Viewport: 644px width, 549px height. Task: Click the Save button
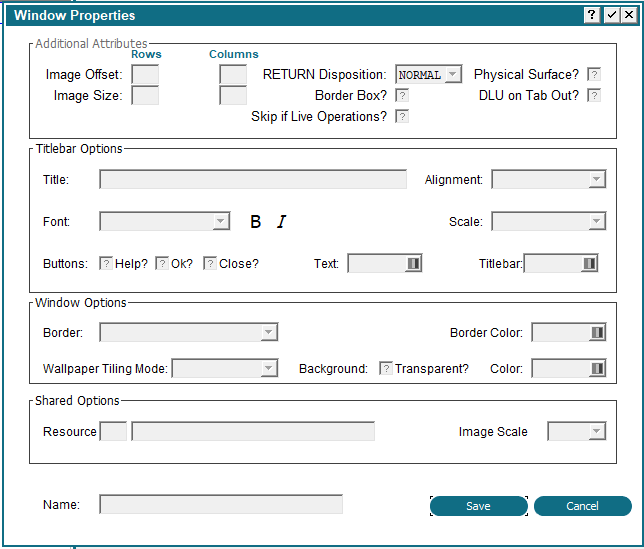coord(479,506)
